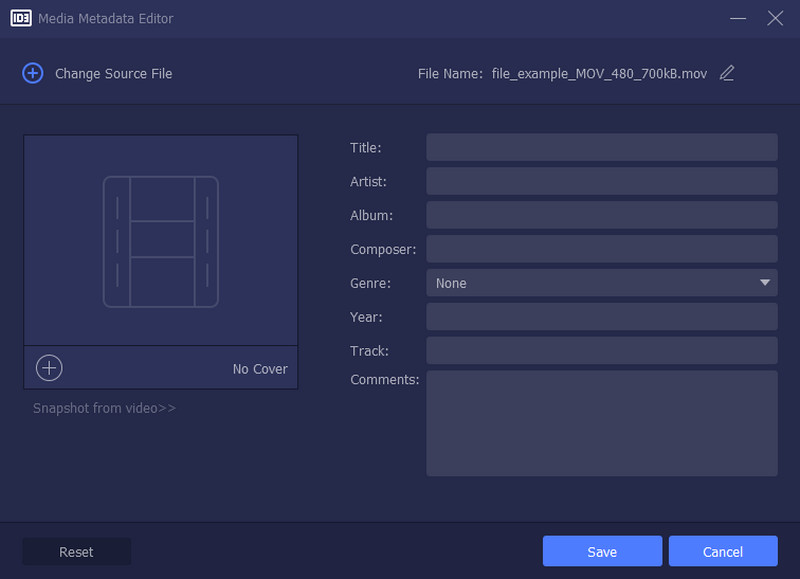Click inside the Comments box
This screenshot has width=800, height=579.
[x=600, y=420]
